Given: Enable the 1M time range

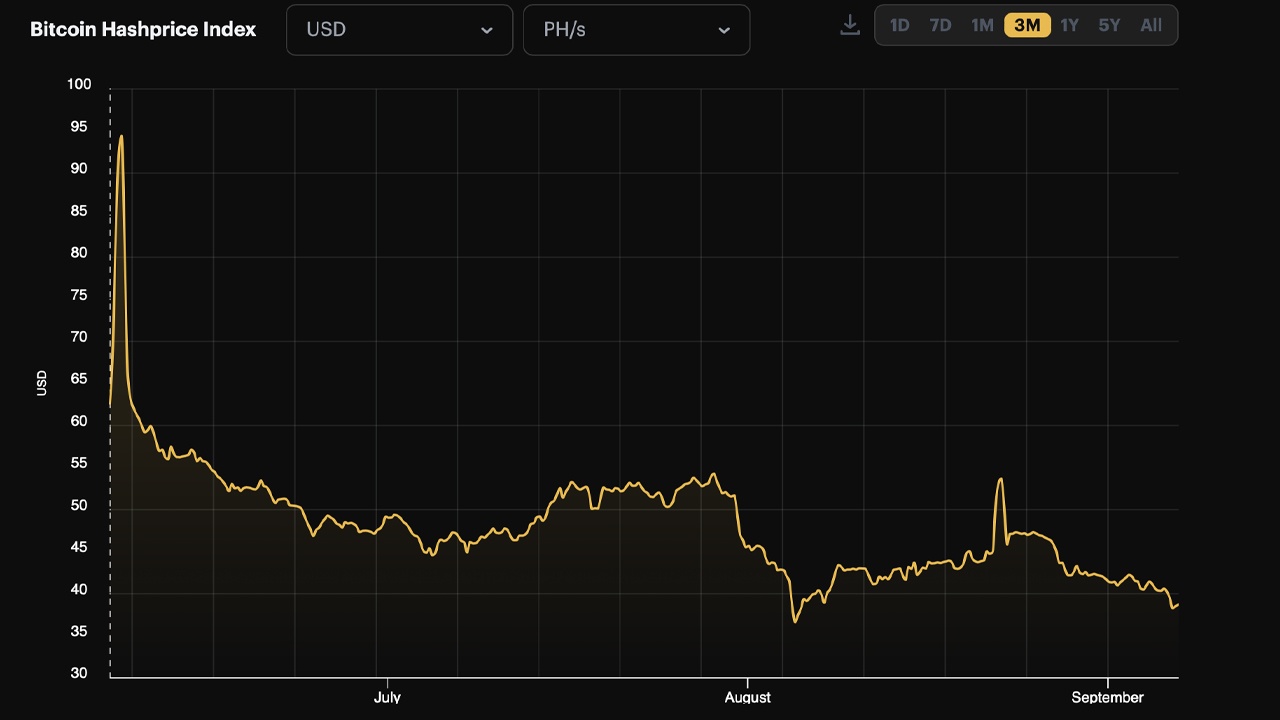Looking at the screenshot, I should (982, 25).
